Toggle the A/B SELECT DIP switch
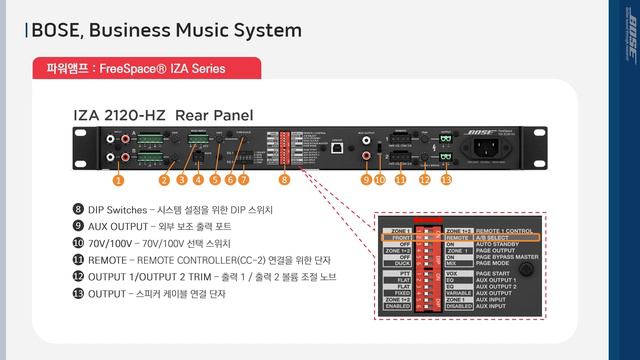640x360 pixels. coord(427,238)
